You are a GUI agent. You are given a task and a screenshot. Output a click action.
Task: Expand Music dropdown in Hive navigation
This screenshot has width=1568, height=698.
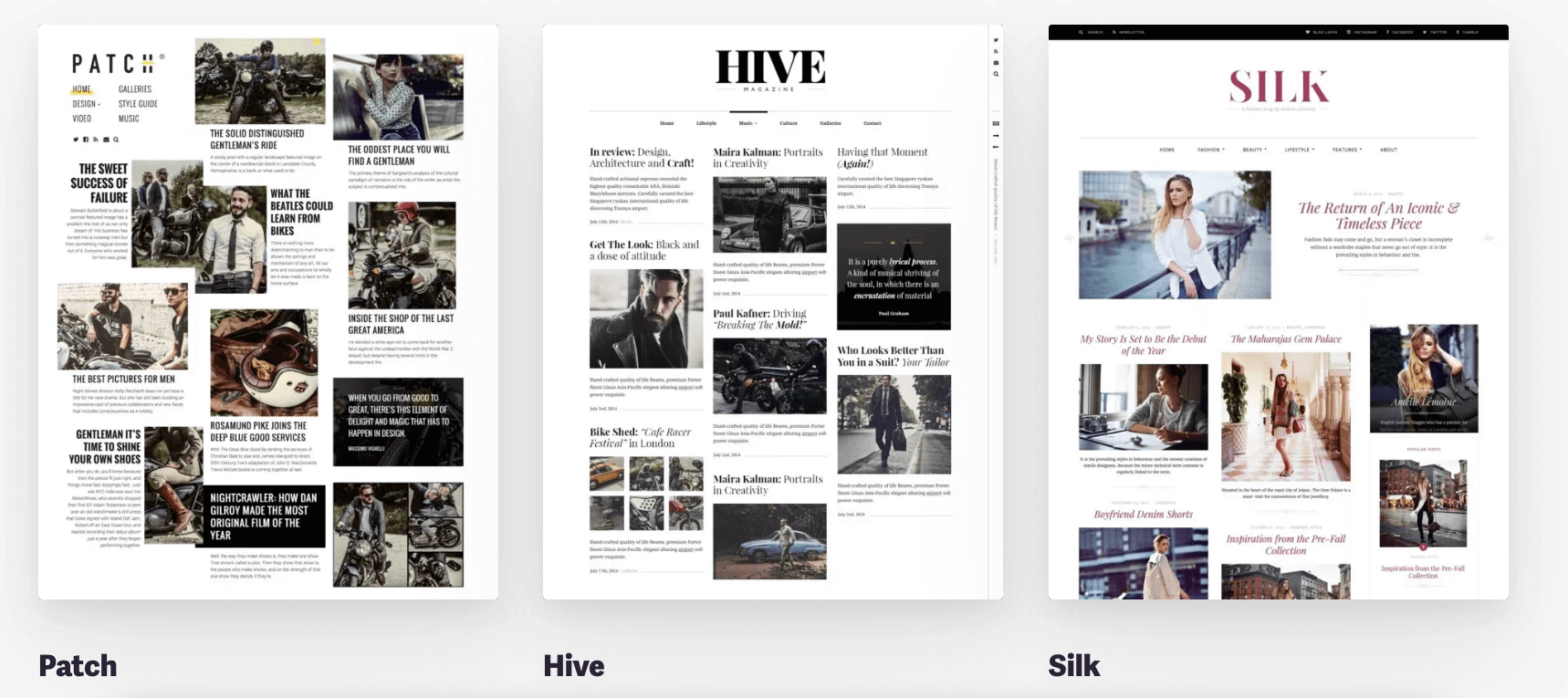pos(747,123)
